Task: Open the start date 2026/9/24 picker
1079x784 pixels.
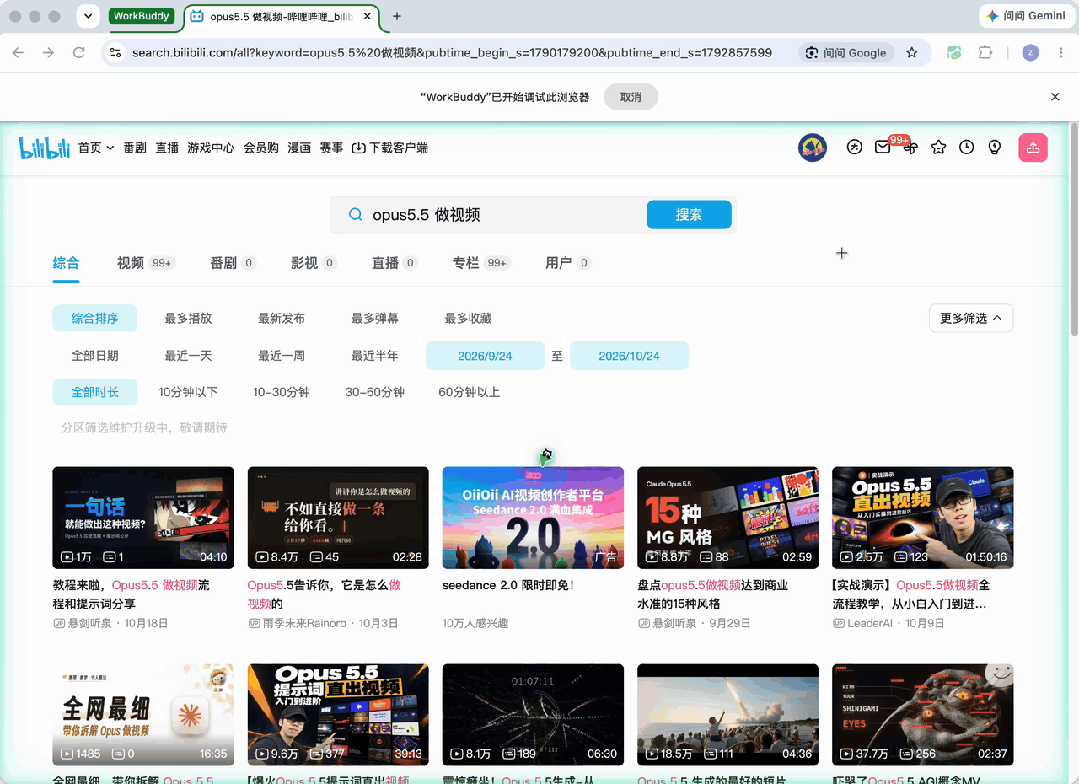Action: click(485, 356)
